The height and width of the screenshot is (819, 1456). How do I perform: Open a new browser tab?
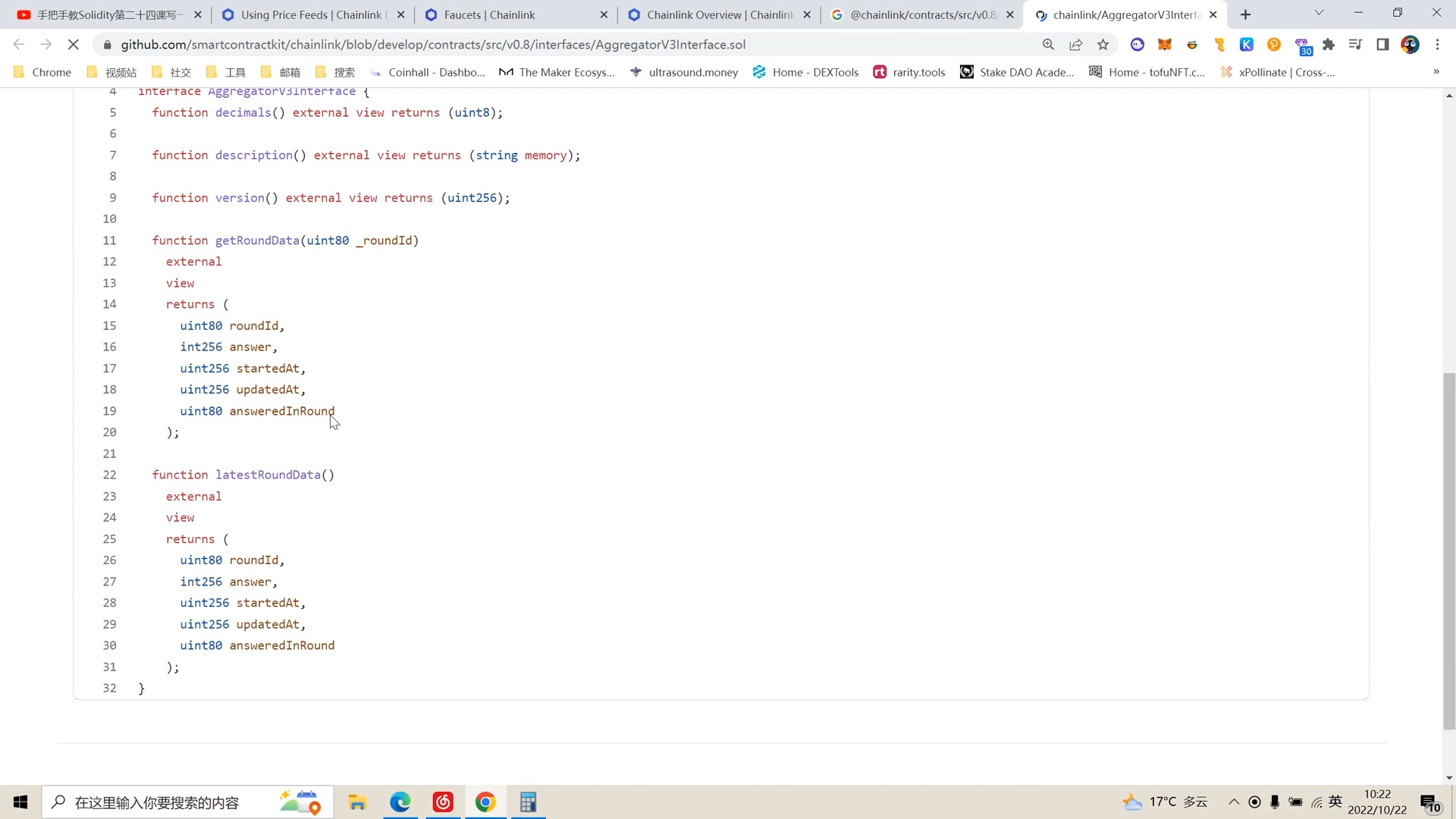(x=1245, y=14)
